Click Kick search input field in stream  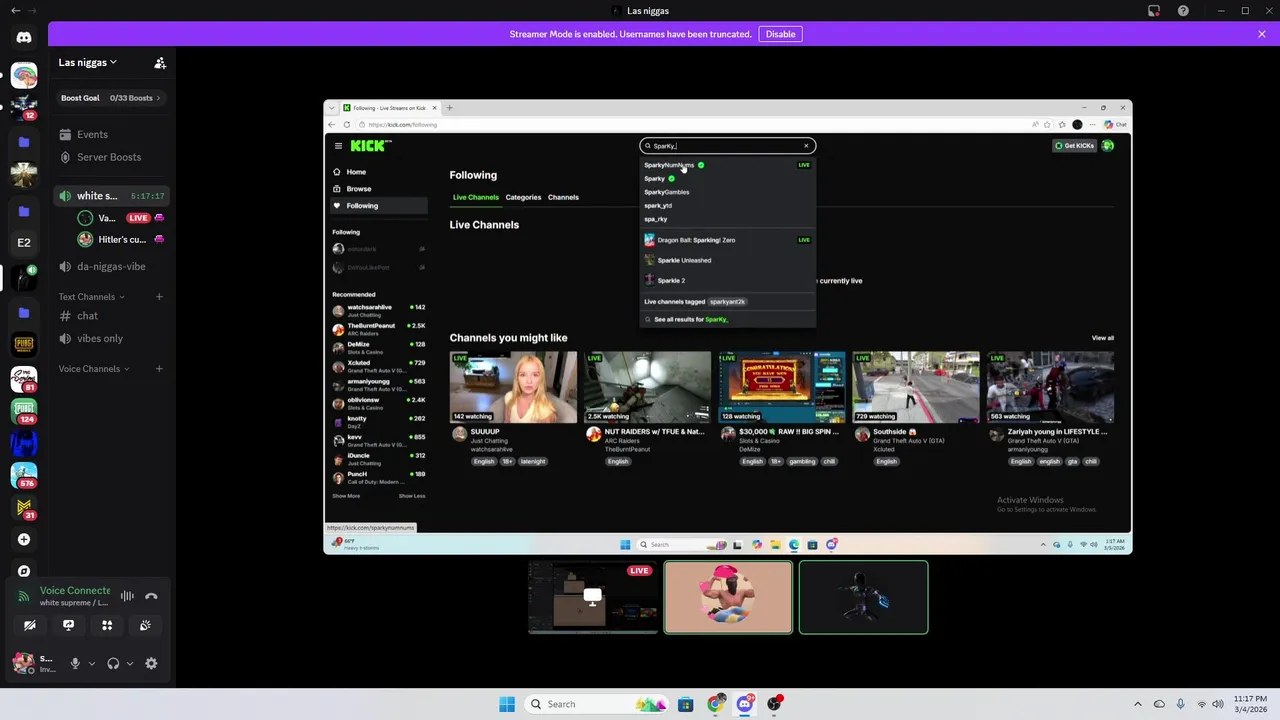click(x=728, y=146)
